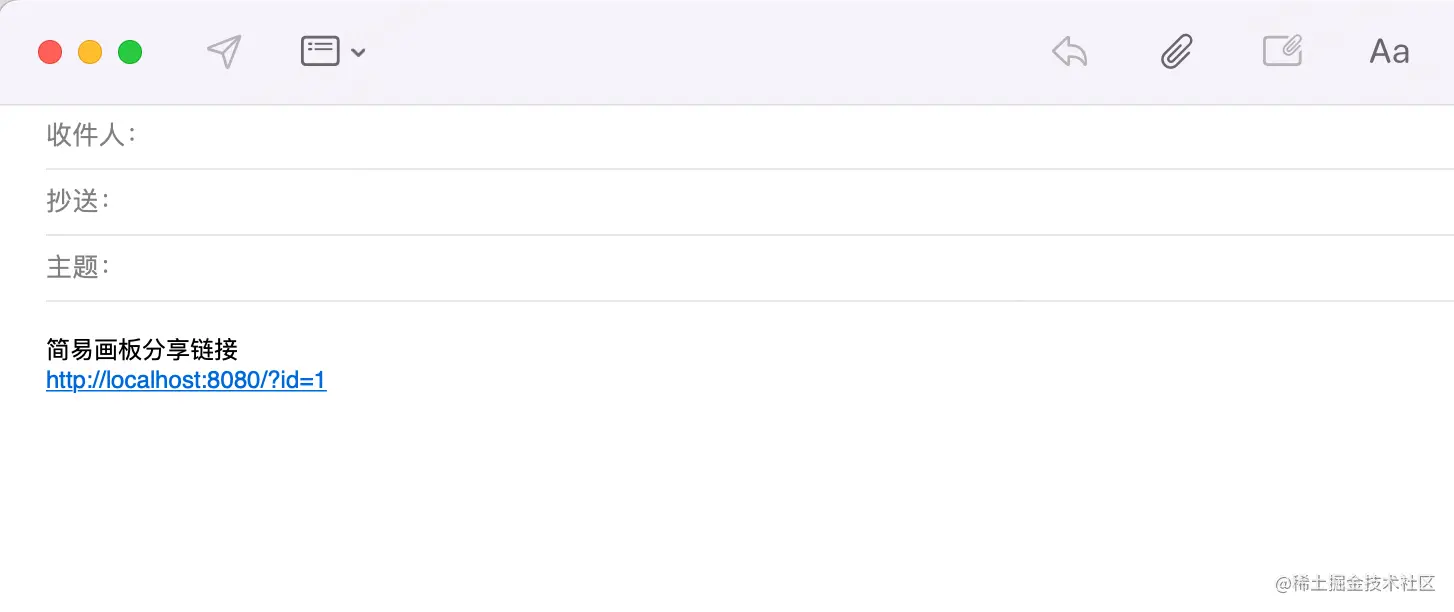Close the compose window with red button
Viewport: 1454px width, 612px height.
tap(50, 52)
